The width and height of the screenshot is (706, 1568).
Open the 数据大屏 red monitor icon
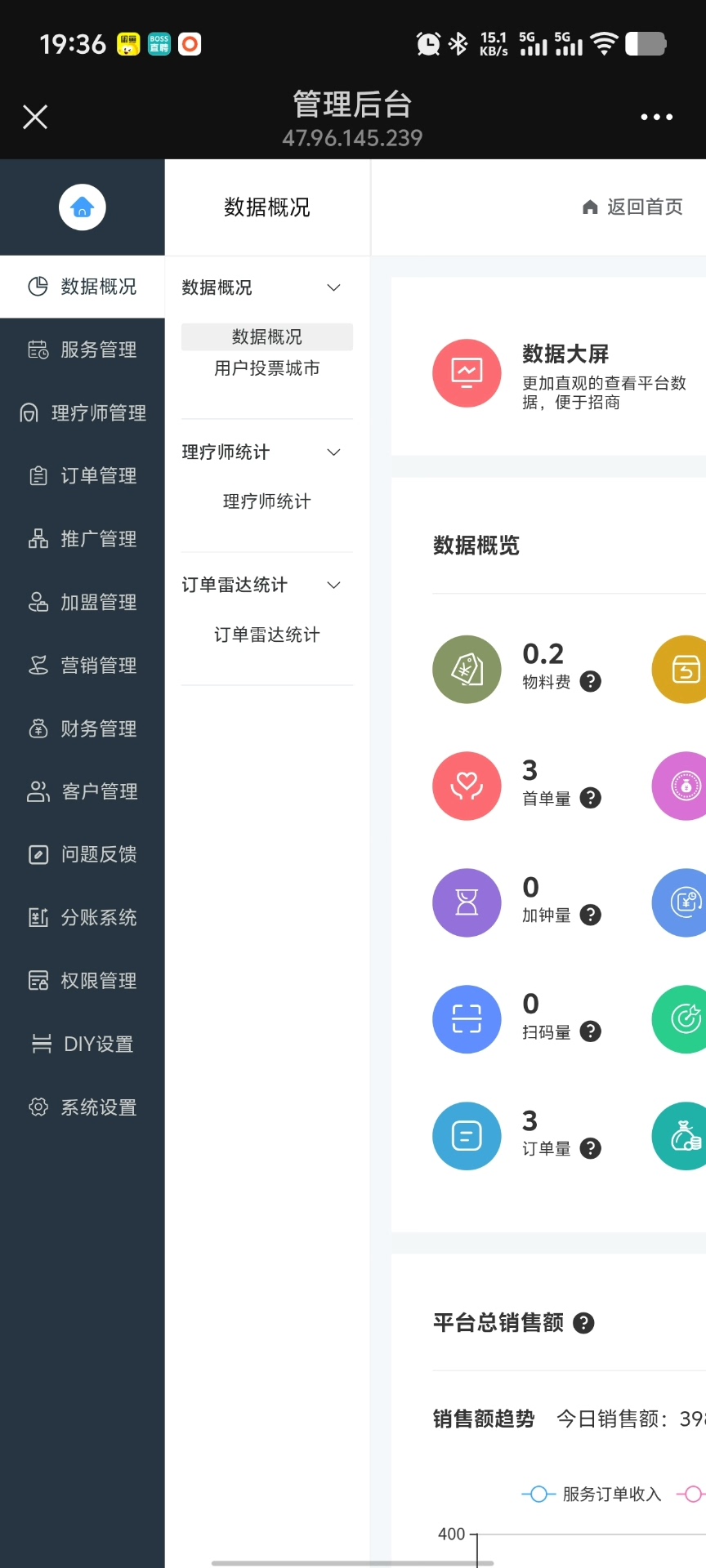pyautogui.click(x=467, y=373)
